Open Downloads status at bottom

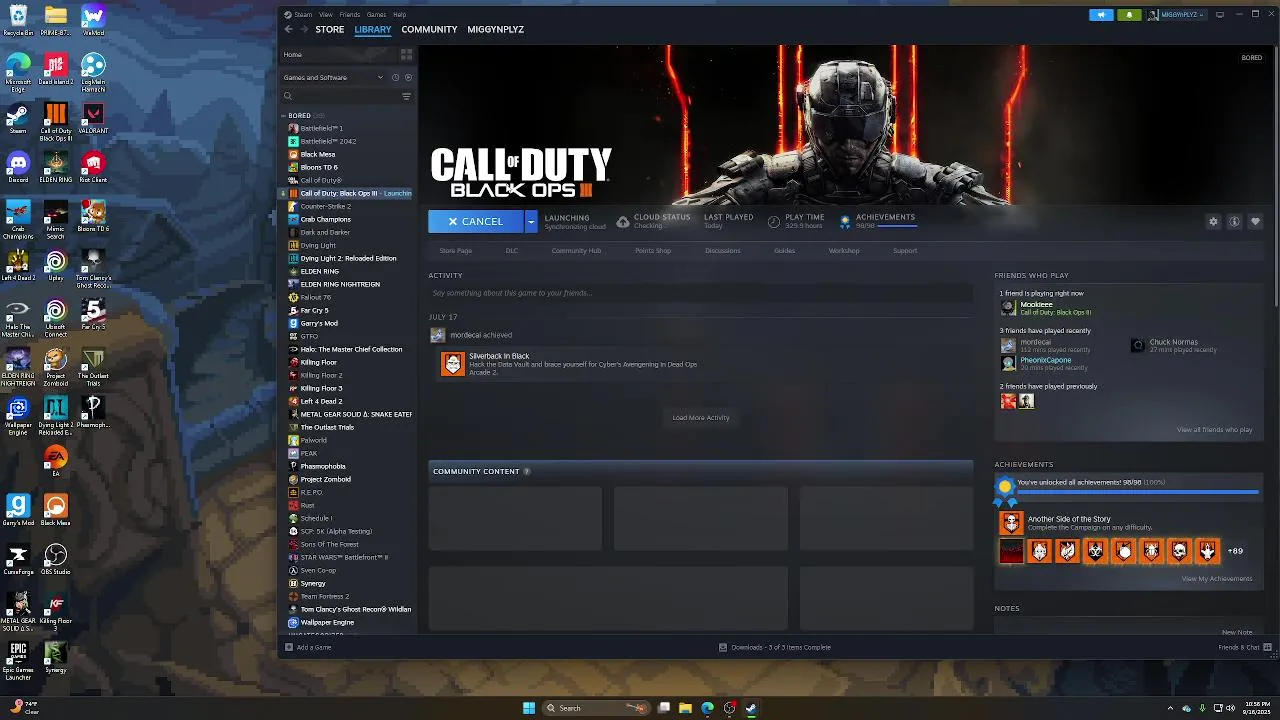(x=775, y=648)
